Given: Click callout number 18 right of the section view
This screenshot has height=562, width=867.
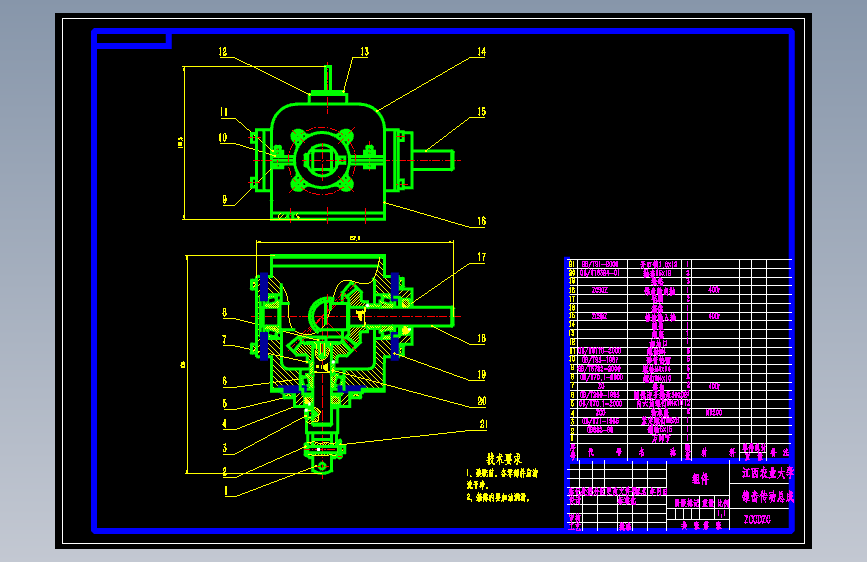Looking at the screenshot, I should pyautogui.click(x=482, y=338).
